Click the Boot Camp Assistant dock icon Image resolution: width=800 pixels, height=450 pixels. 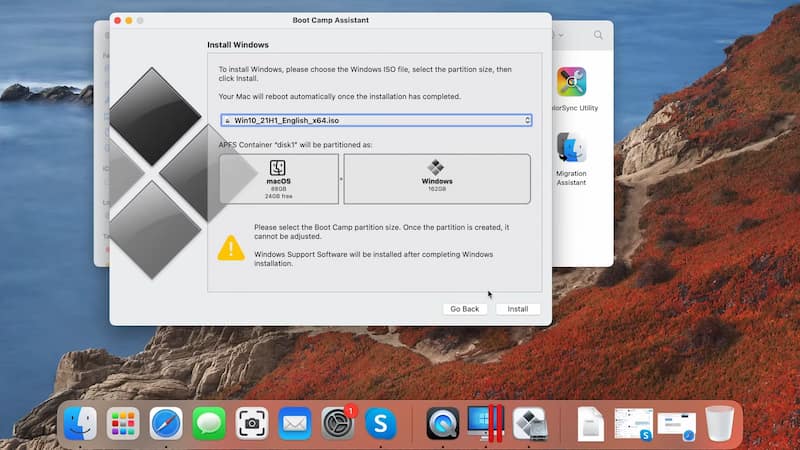(x=529, y=423)
